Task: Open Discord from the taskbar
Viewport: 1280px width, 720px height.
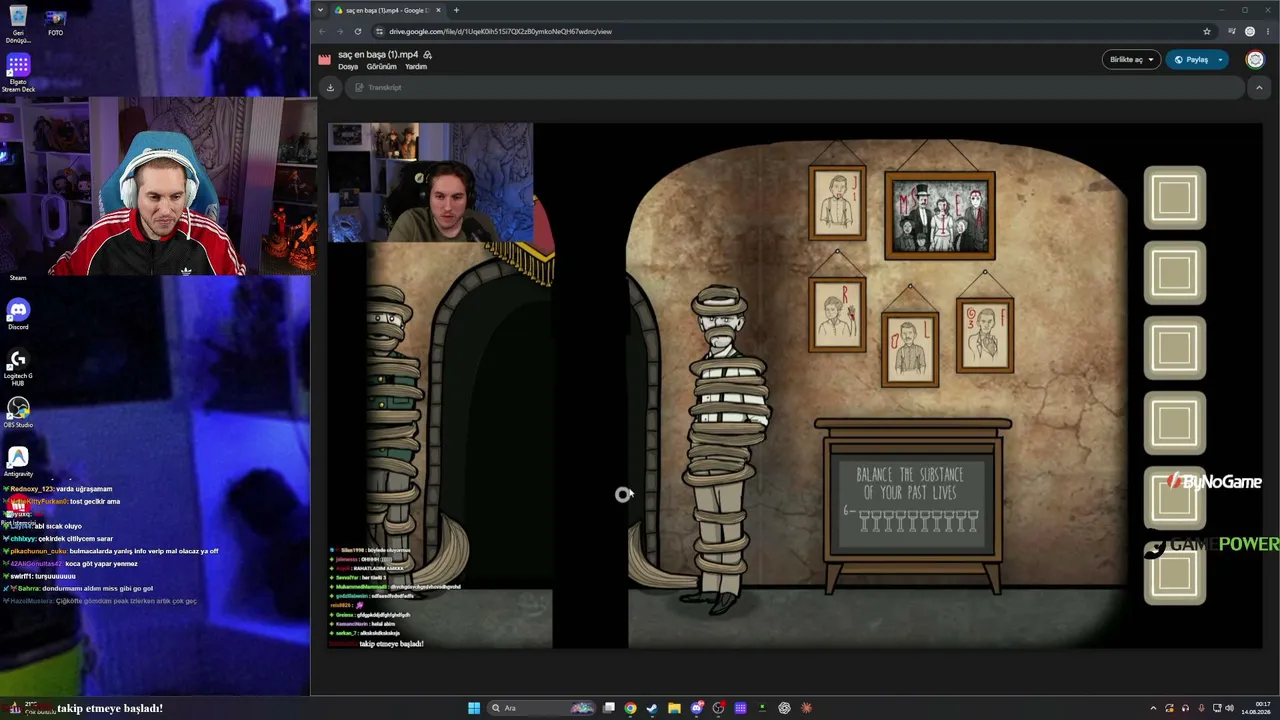Action: pyautogui.click(x=697, y=708)
